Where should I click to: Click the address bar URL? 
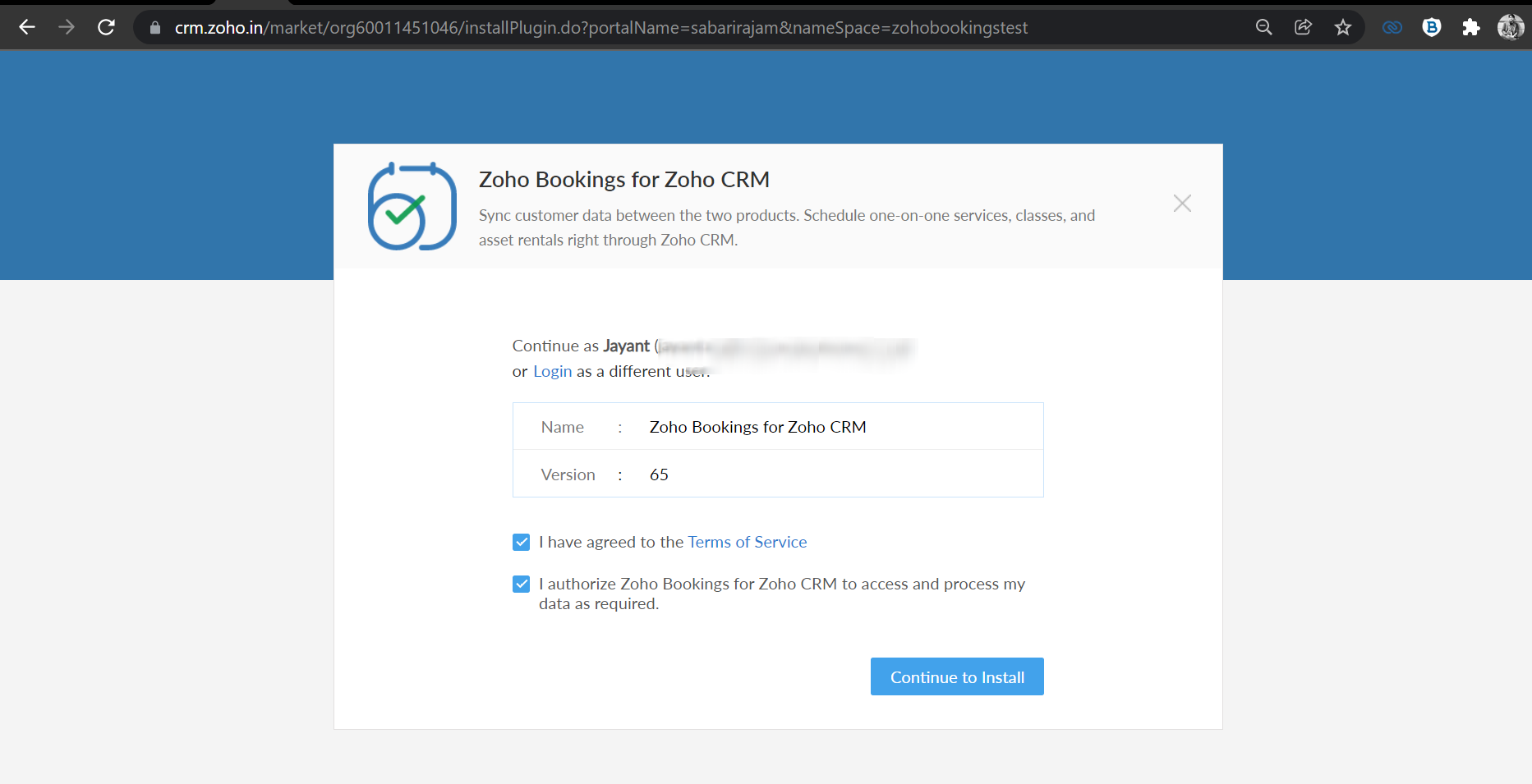pos(600,28)
